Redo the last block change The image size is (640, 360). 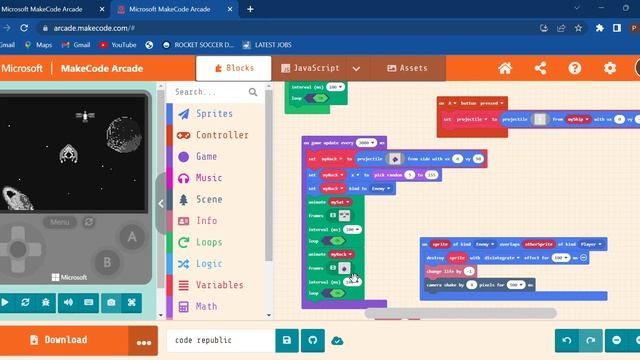[590, 340]
